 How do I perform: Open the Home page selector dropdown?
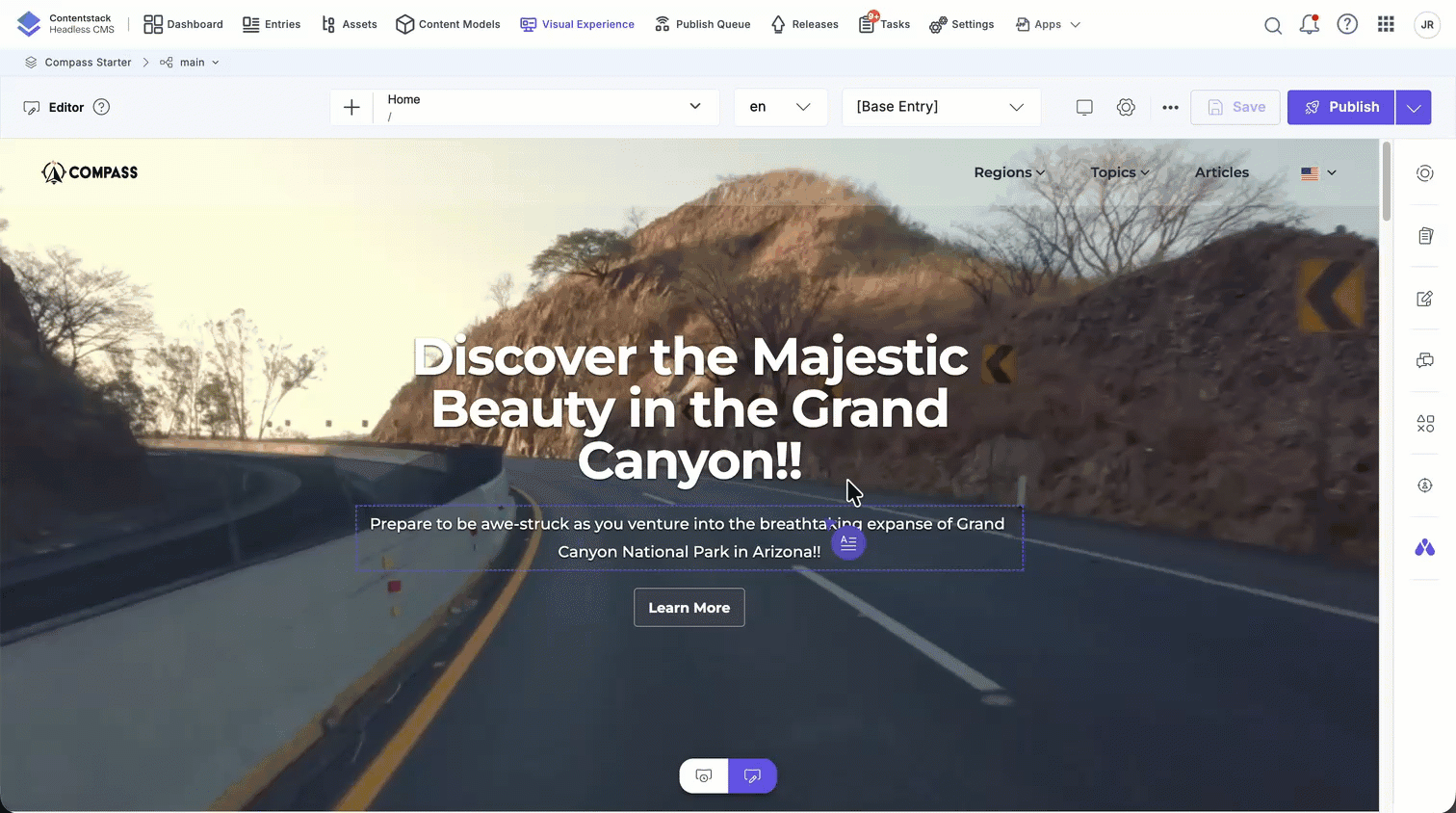coord(545,107)
